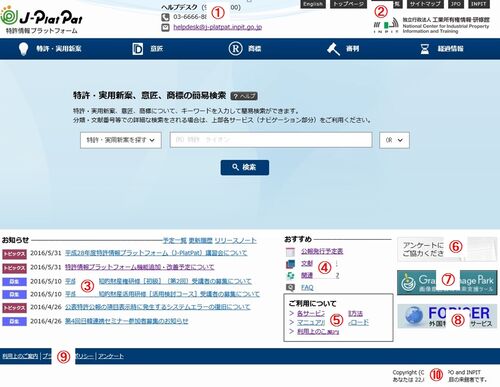Image resolution: width=500 pixels, height=387 pixels.
Task: Click the green recycle-style icon under おすすめ
Action: click(x=290, y=276)
